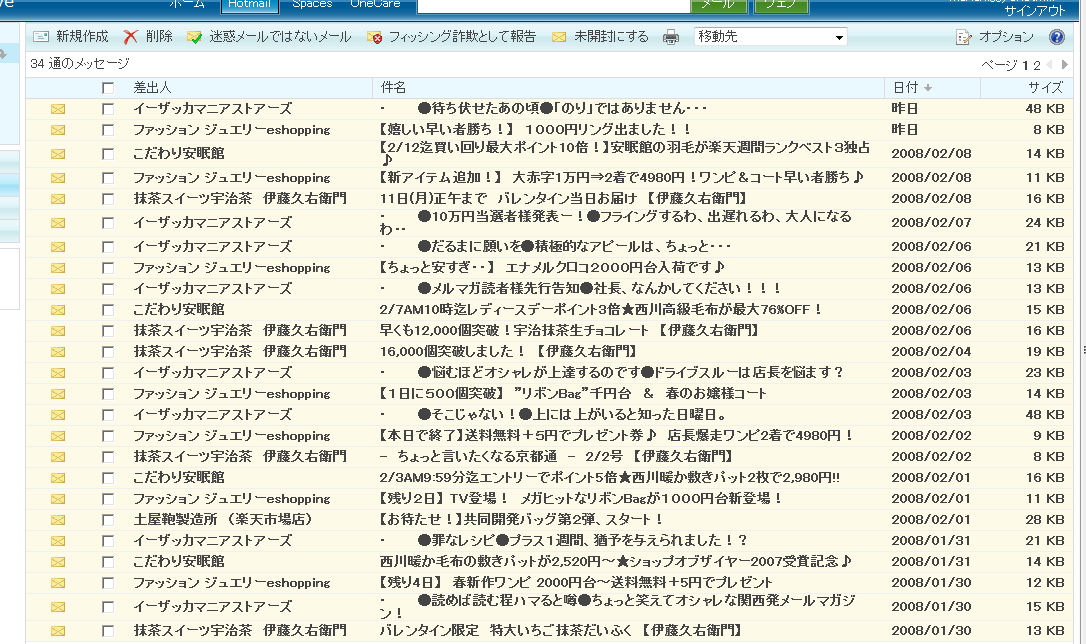
Task: Click the green メール search button
Action: point(719,5)
